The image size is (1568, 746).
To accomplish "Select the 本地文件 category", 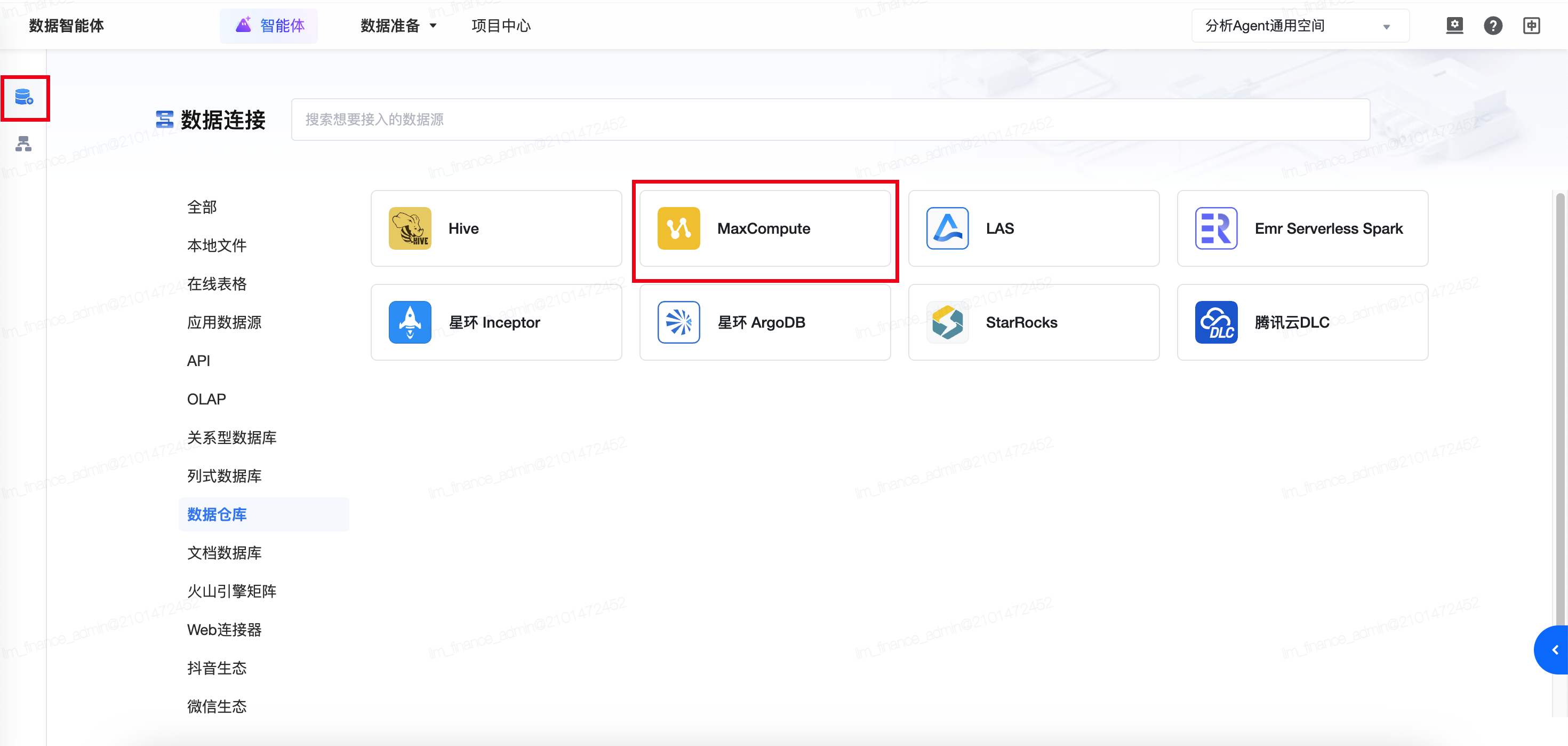I will [x=217, y=245].
